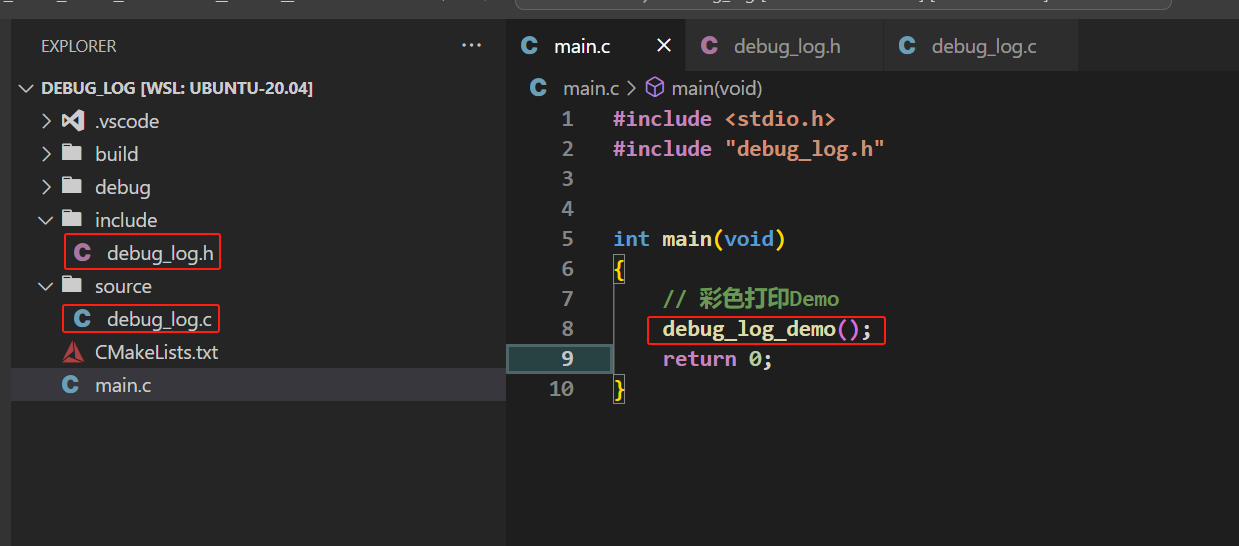Expand the .vscode folder chevron
Image resolution: width=1239 pixels, height=546 pixels.
pyautogui.click(x=45, y=121)
